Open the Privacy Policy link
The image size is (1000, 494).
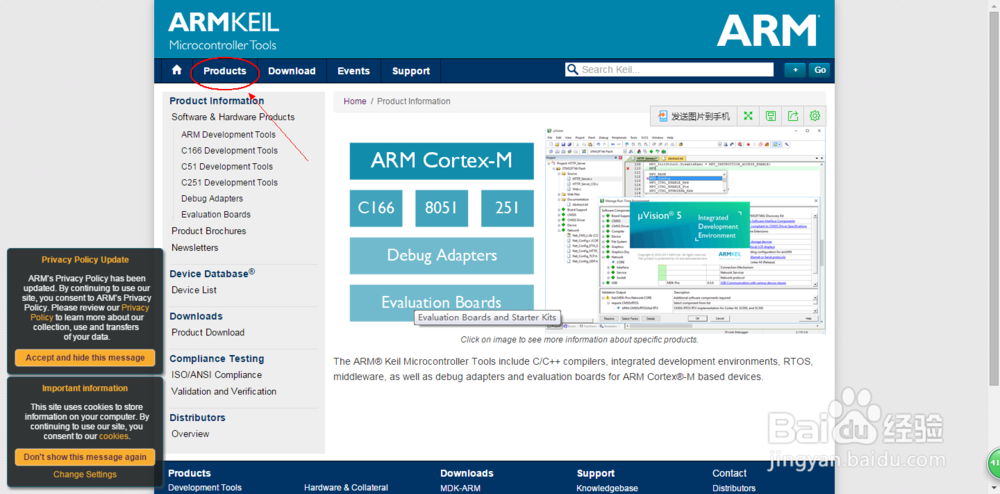tap(90, 312)
